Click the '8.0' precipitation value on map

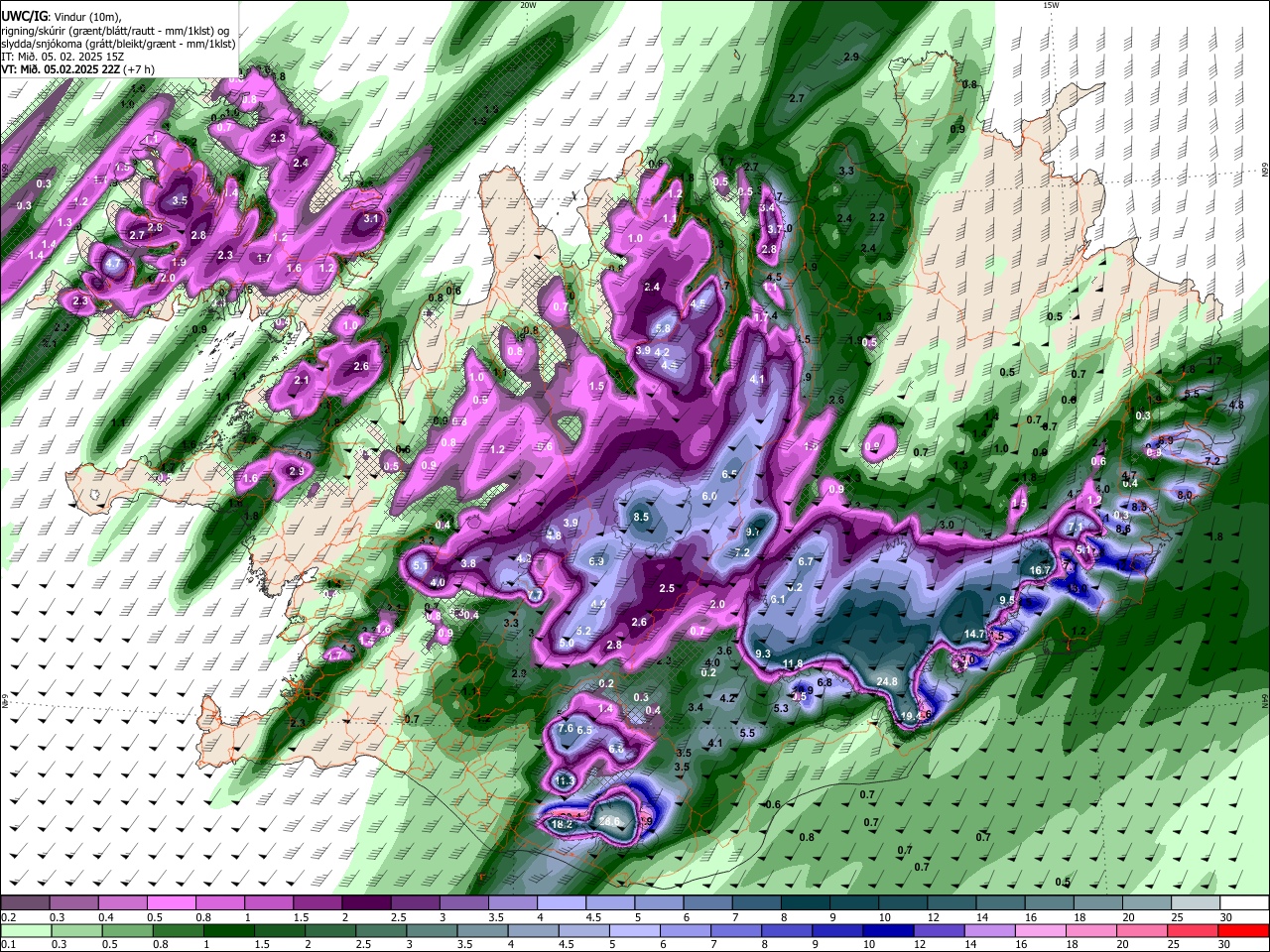coord(1185,495)
